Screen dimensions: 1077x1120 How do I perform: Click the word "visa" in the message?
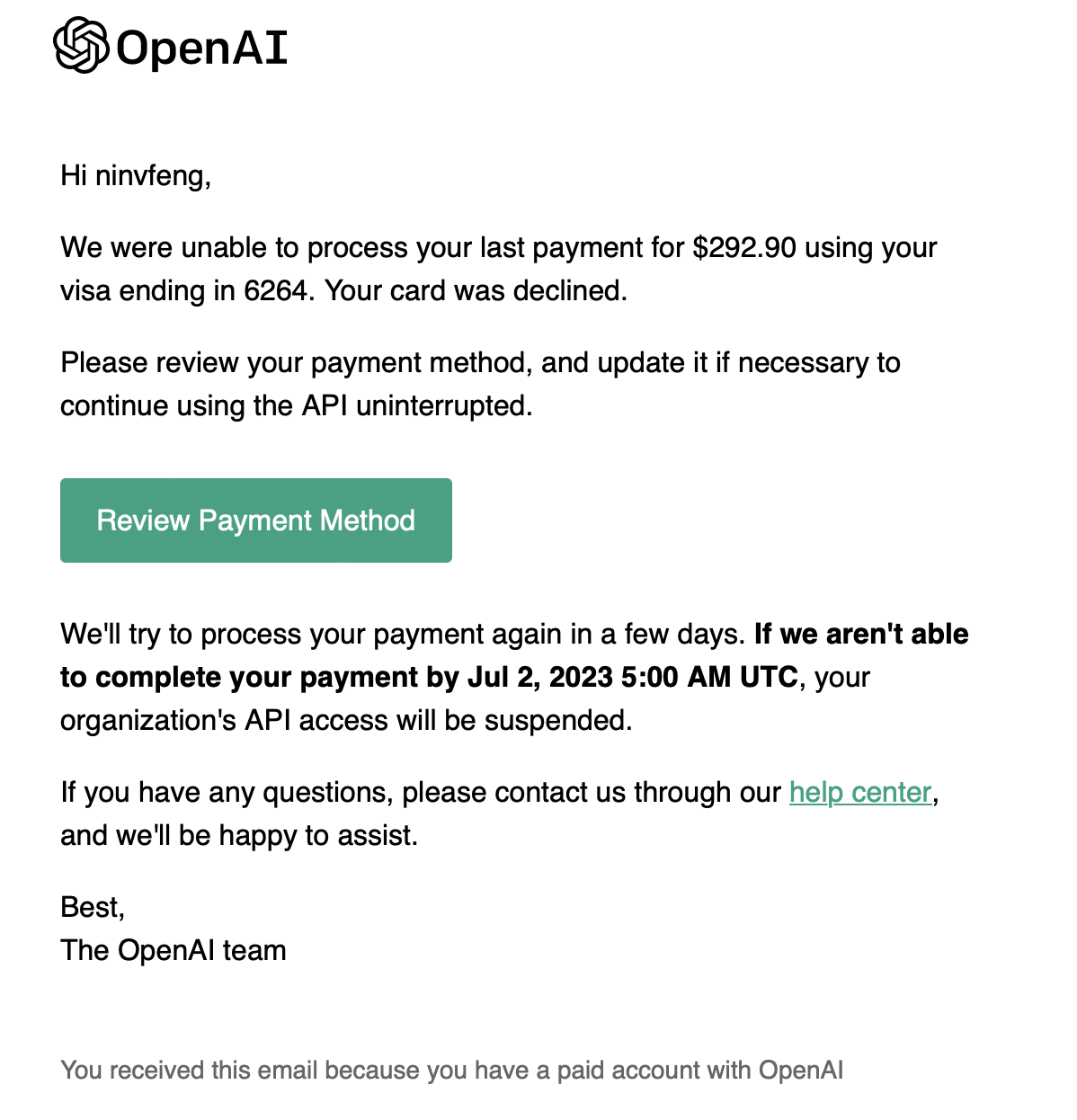(85, 291)
